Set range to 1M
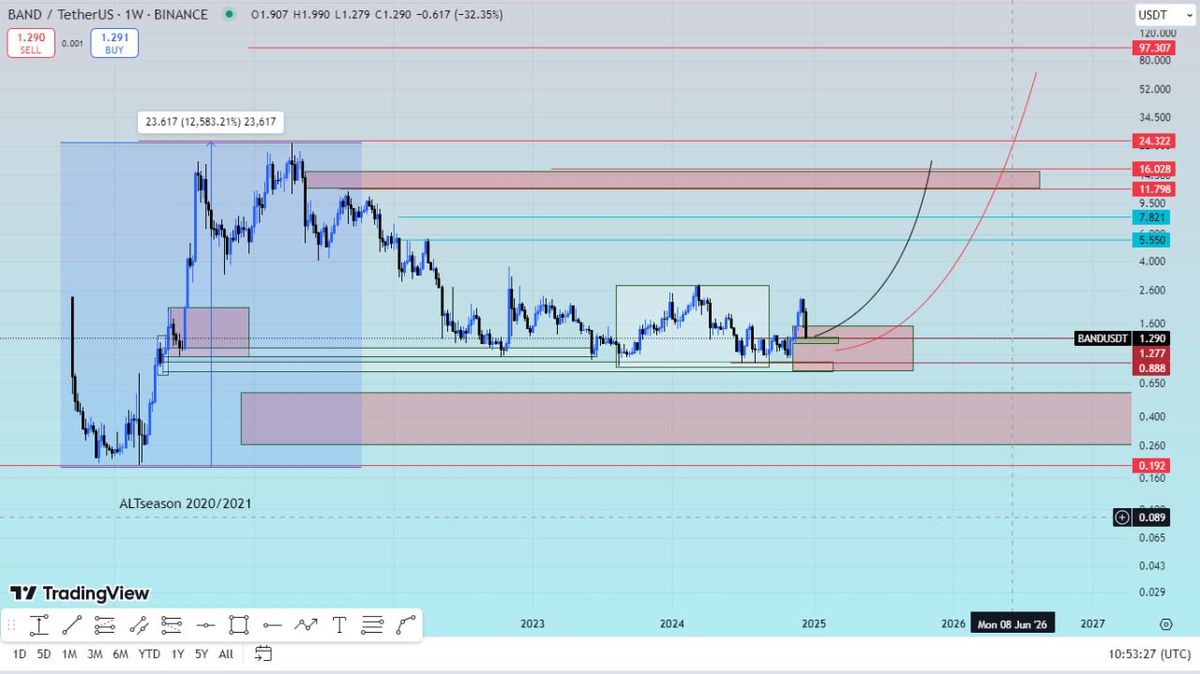Viewport: 1200px width, 674px height. coord(69,654)
